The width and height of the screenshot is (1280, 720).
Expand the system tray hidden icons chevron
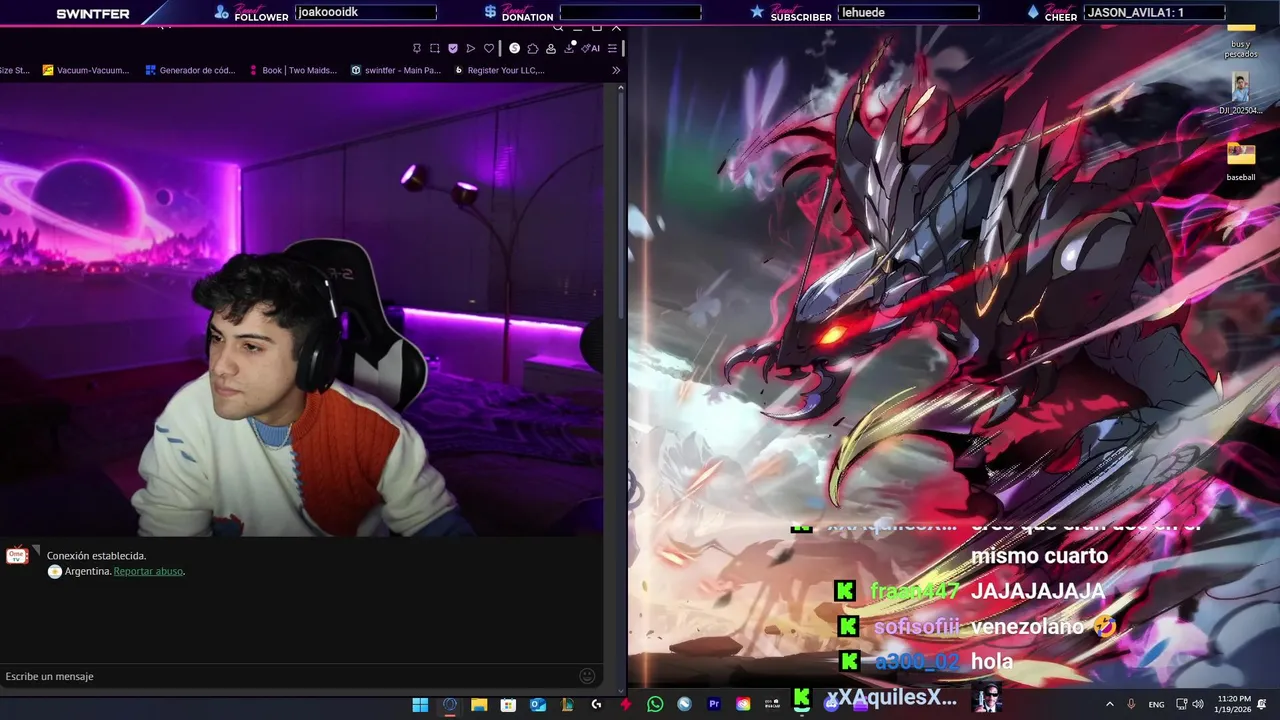(x=1109, y=704)
